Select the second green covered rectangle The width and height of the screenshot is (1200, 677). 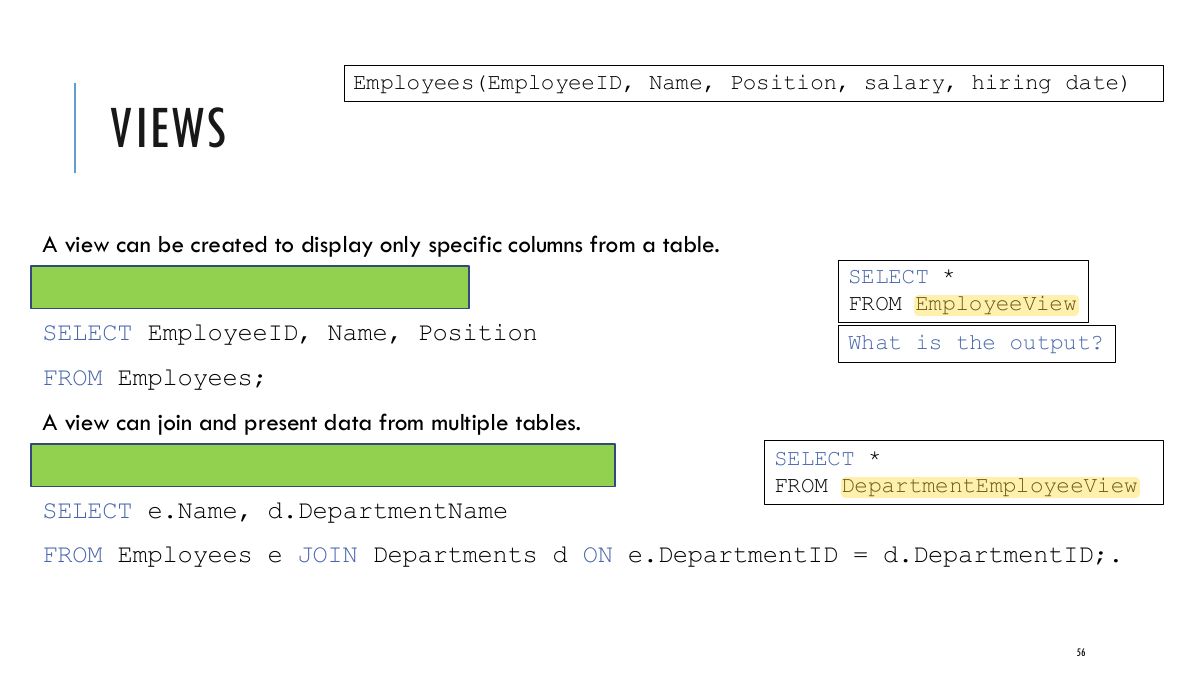click(x=323, y=465)
